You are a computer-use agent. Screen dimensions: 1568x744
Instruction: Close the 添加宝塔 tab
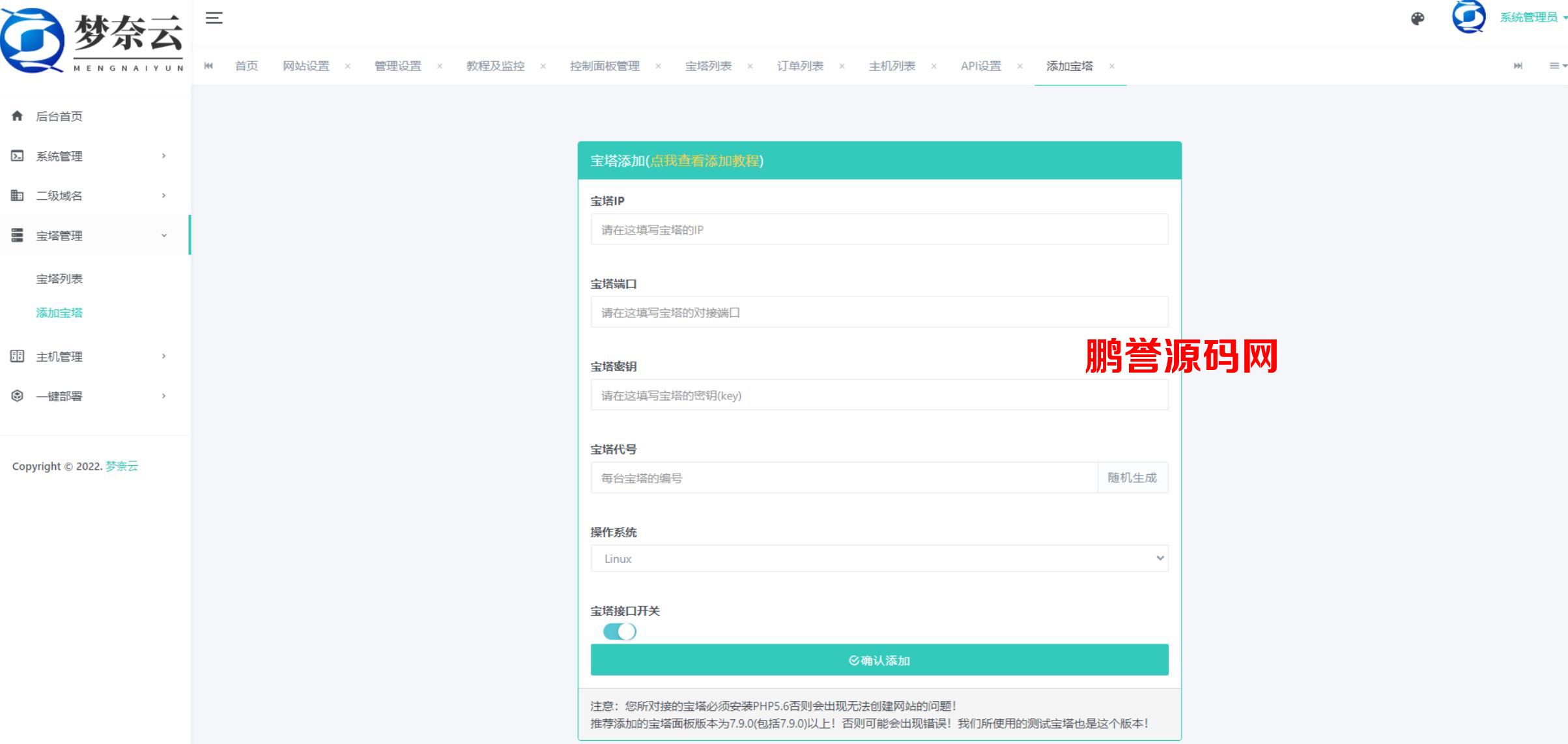click(1111, 66)
